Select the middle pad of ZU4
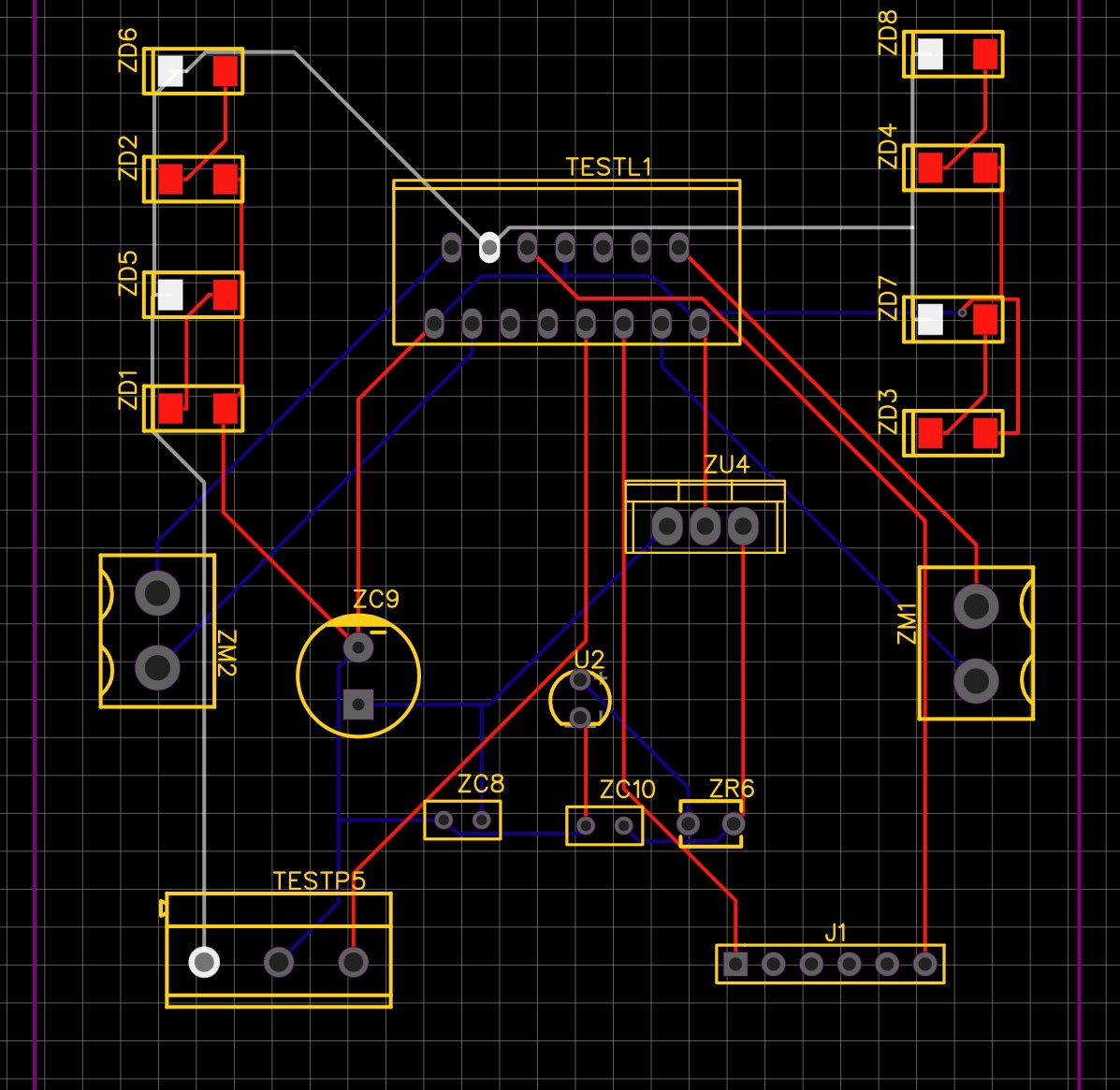Image resolution: width=1120 pixels, height=1090 pixels. pos(705,527)
